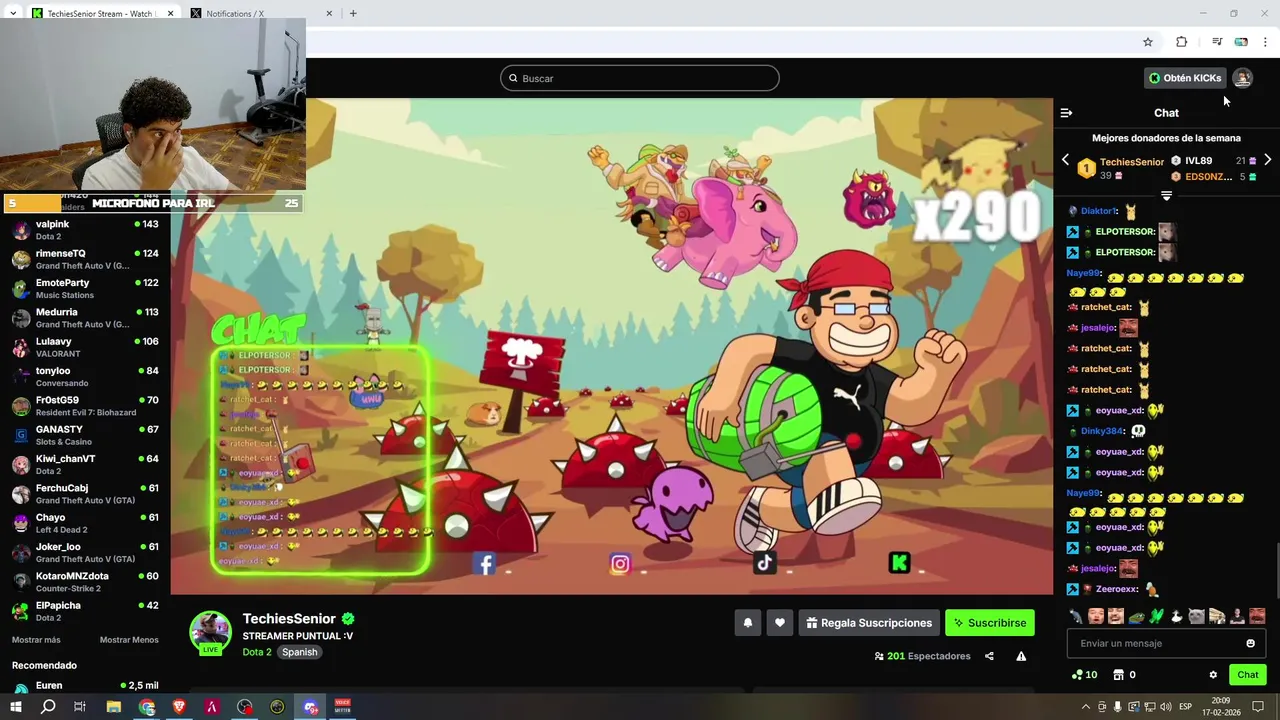This screenshot has width=1280, height=720.
Task: Expand the top donors leaderboard handle
Action: [1166, 195]
